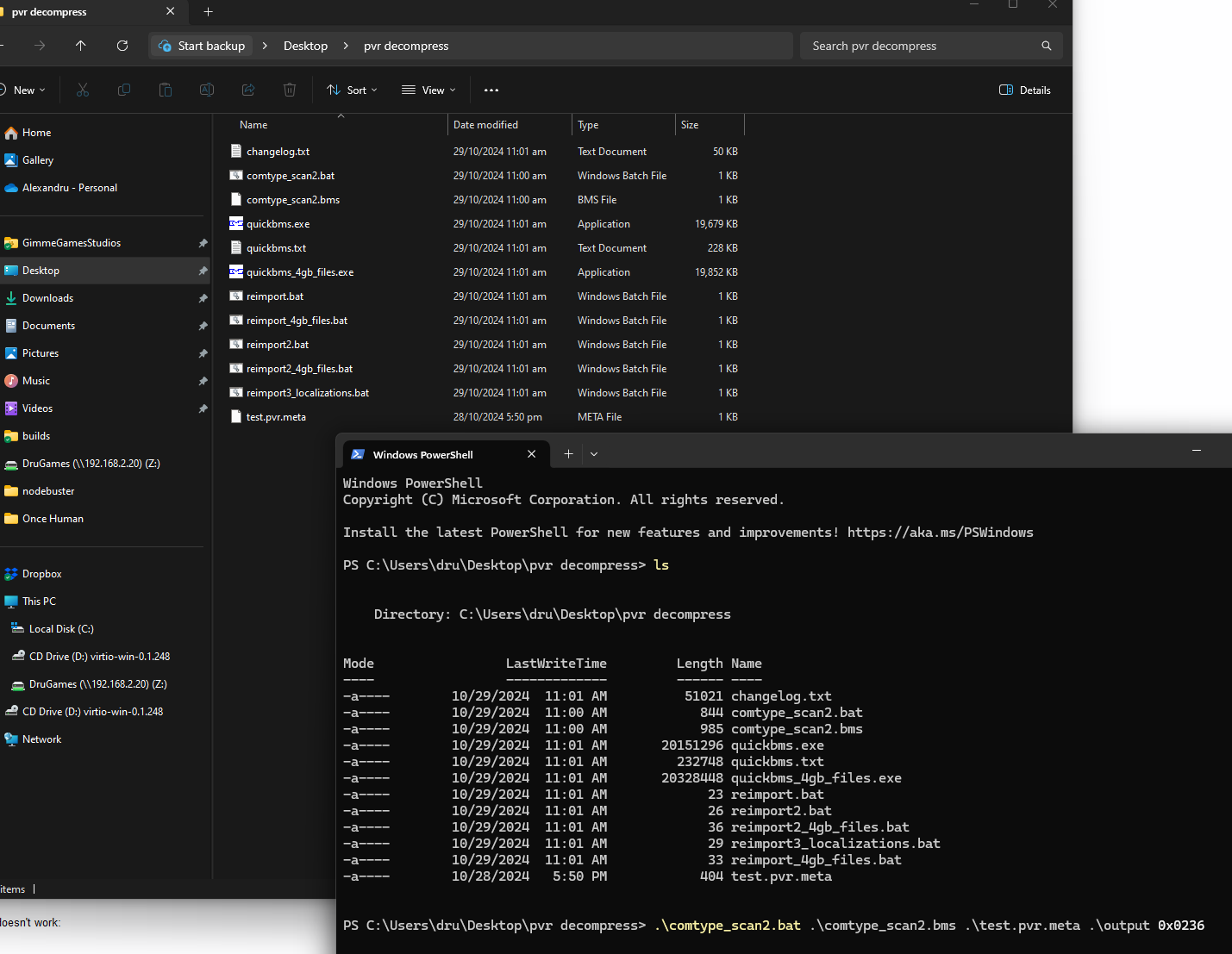Select the quickbms_4gb_files.exe icon
This screenshot has height=954, width=1232.
point(236,271)
